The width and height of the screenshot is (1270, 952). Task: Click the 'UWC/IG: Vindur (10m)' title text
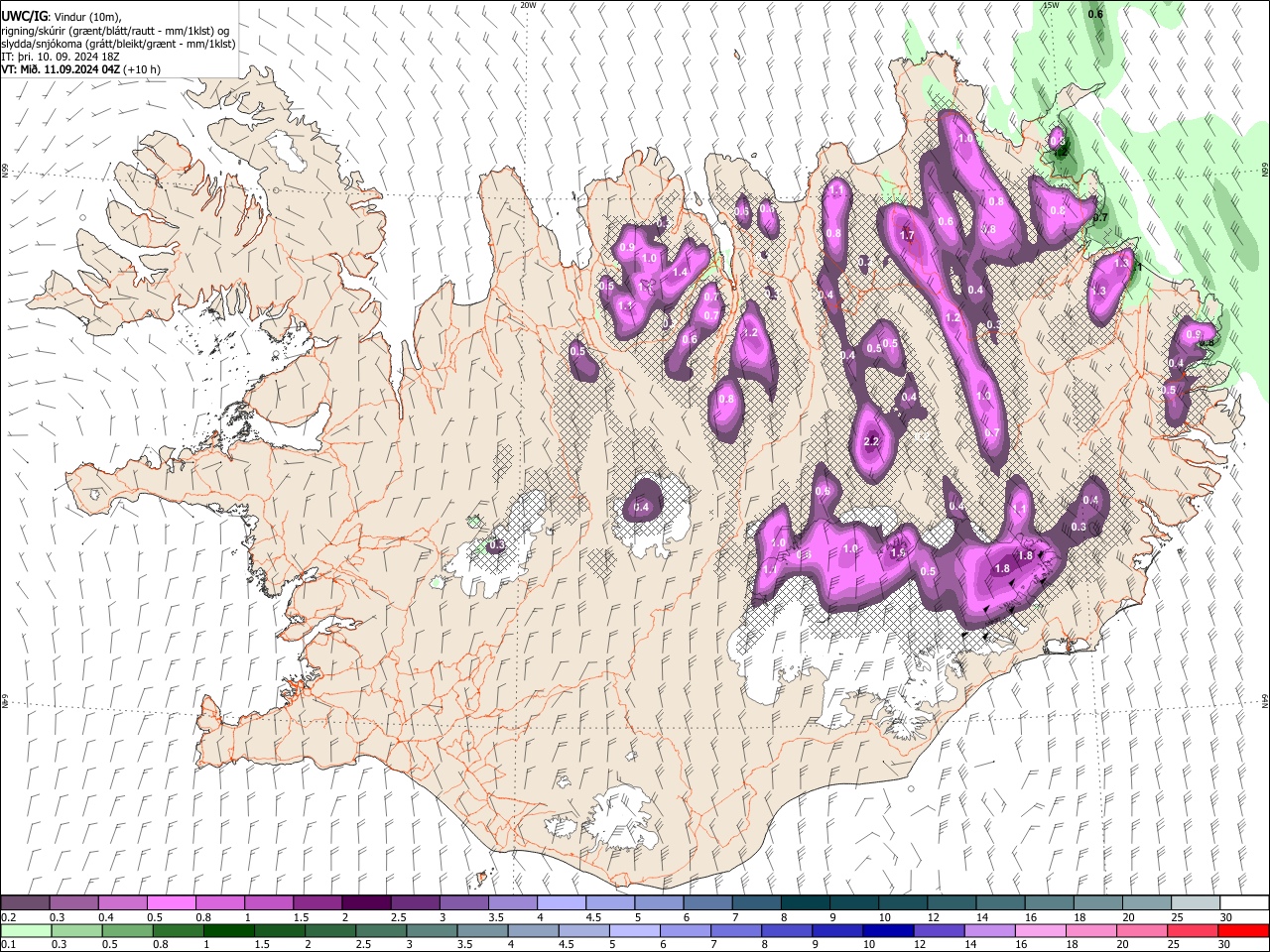62,17
